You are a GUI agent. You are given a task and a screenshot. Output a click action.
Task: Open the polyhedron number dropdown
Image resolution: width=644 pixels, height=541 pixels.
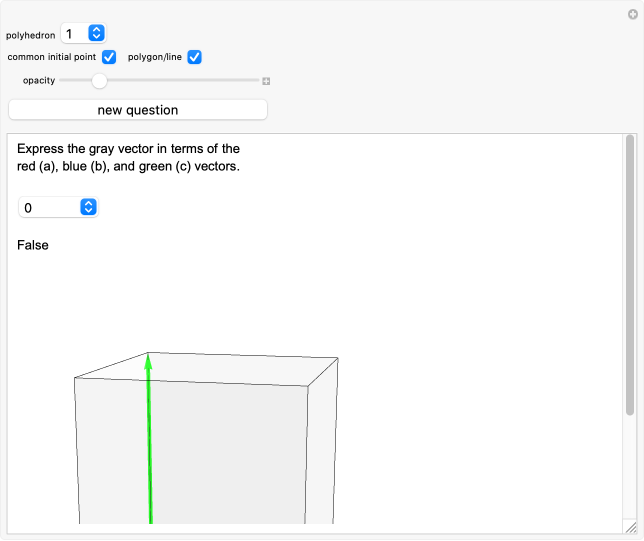click(x=83, y=34)
